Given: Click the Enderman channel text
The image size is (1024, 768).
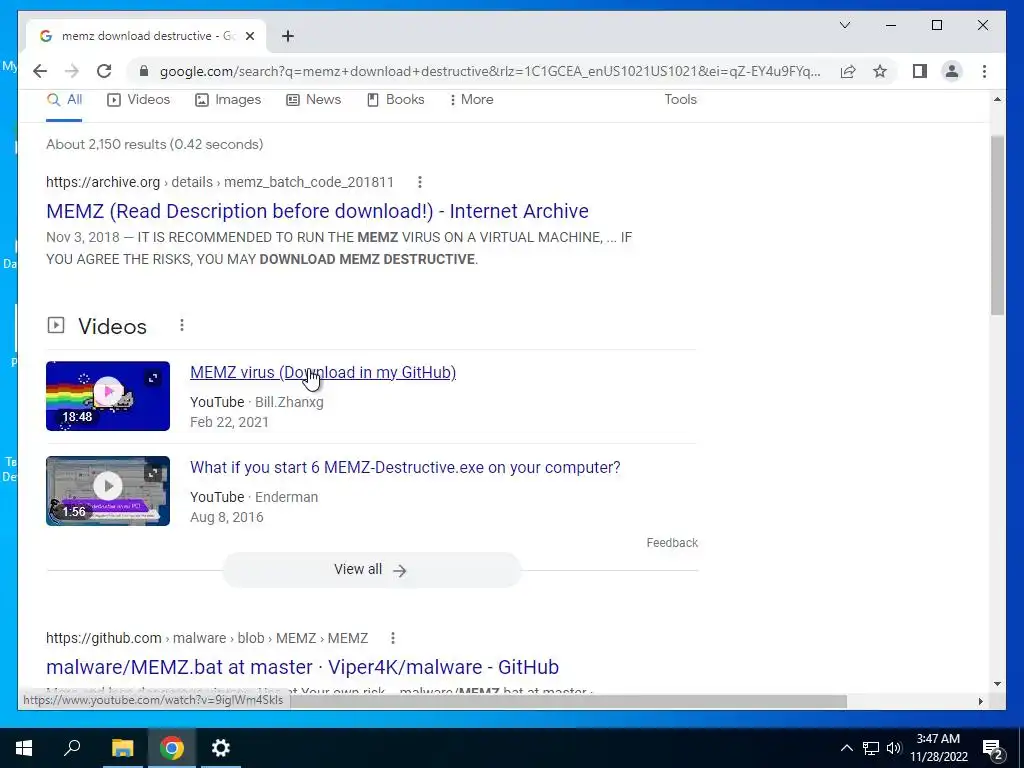Looking at the screenshot, I should [286, 497].
